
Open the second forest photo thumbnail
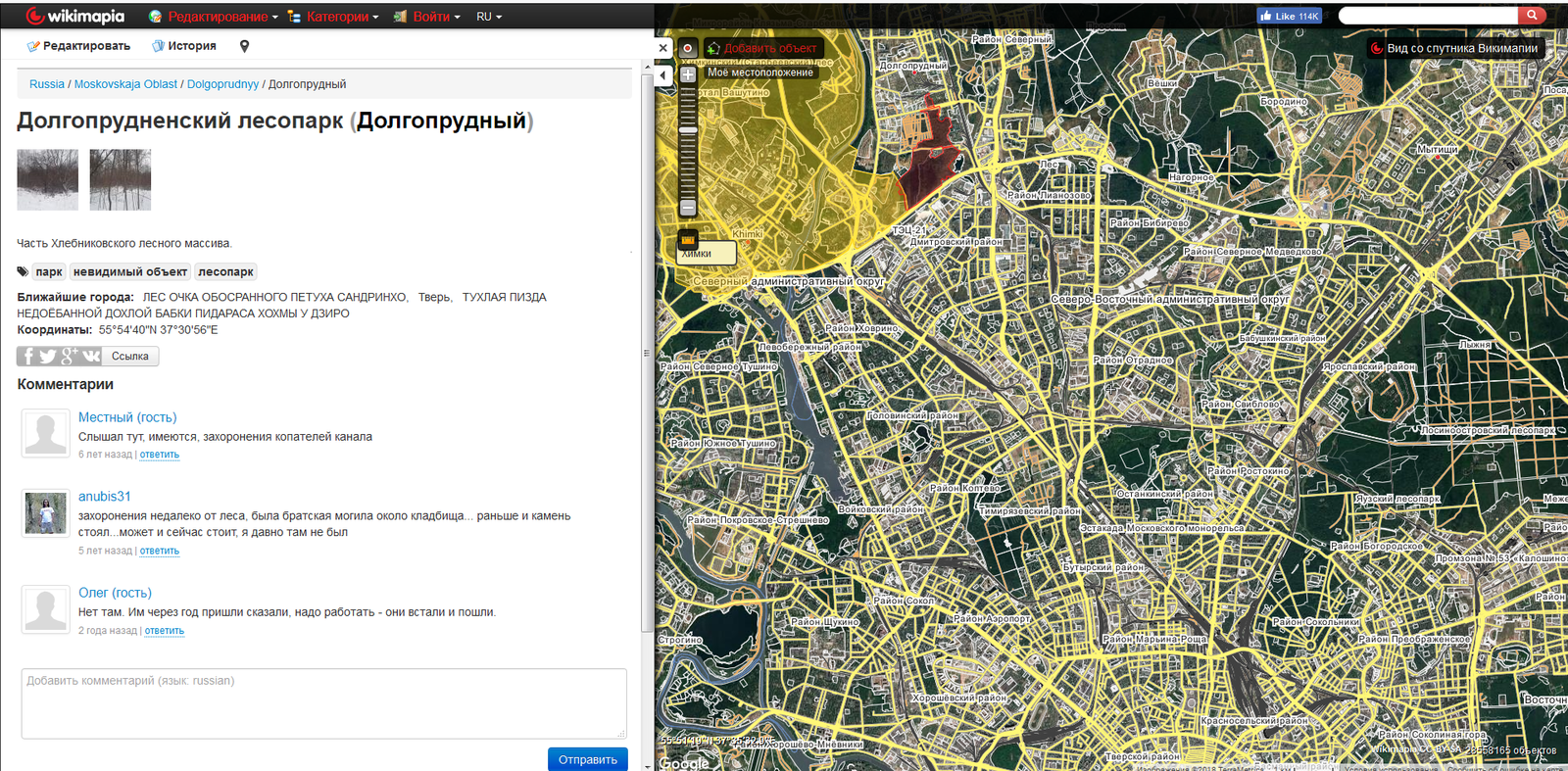point(121,179)
